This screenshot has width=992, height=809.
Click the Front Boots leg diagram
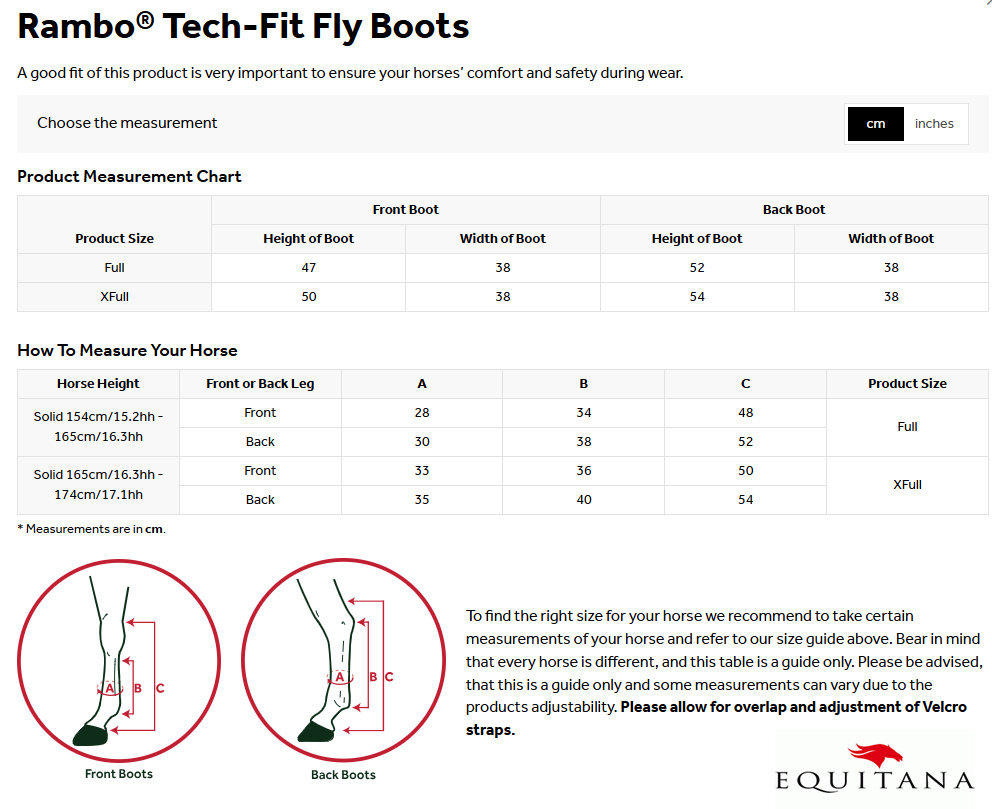coord(119,660)
